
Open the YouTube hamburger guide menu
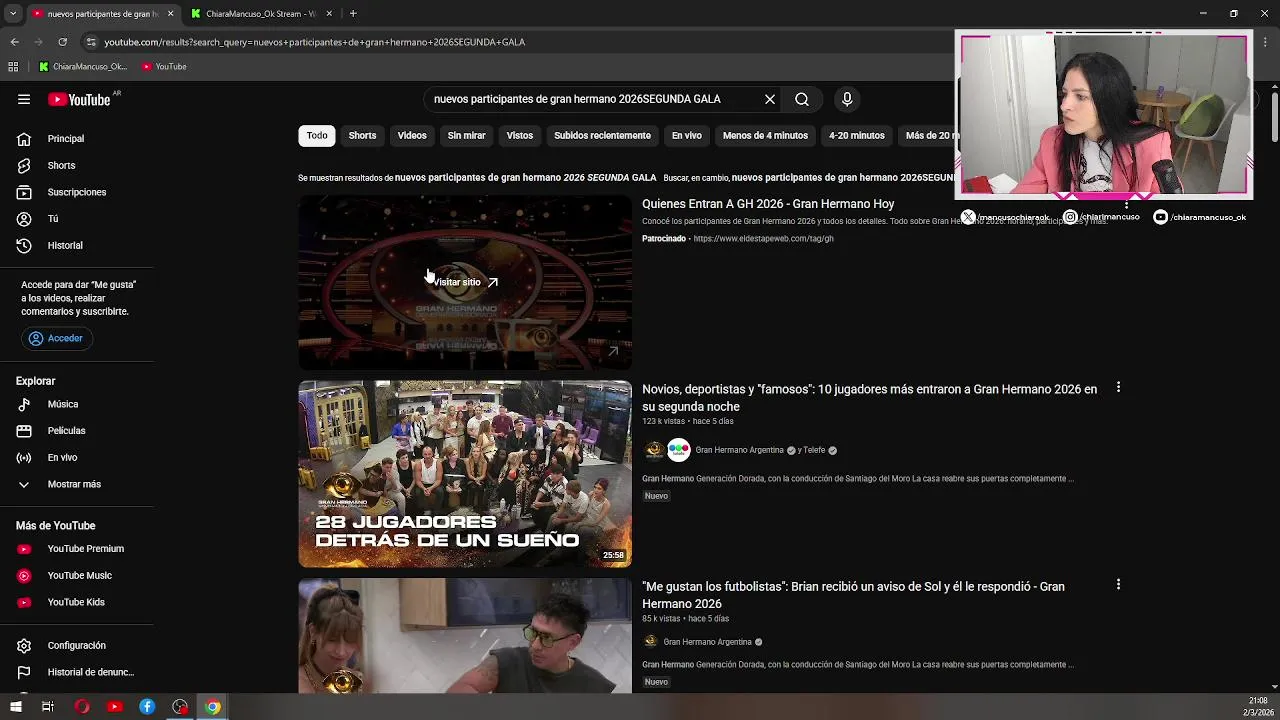[24, 99]
